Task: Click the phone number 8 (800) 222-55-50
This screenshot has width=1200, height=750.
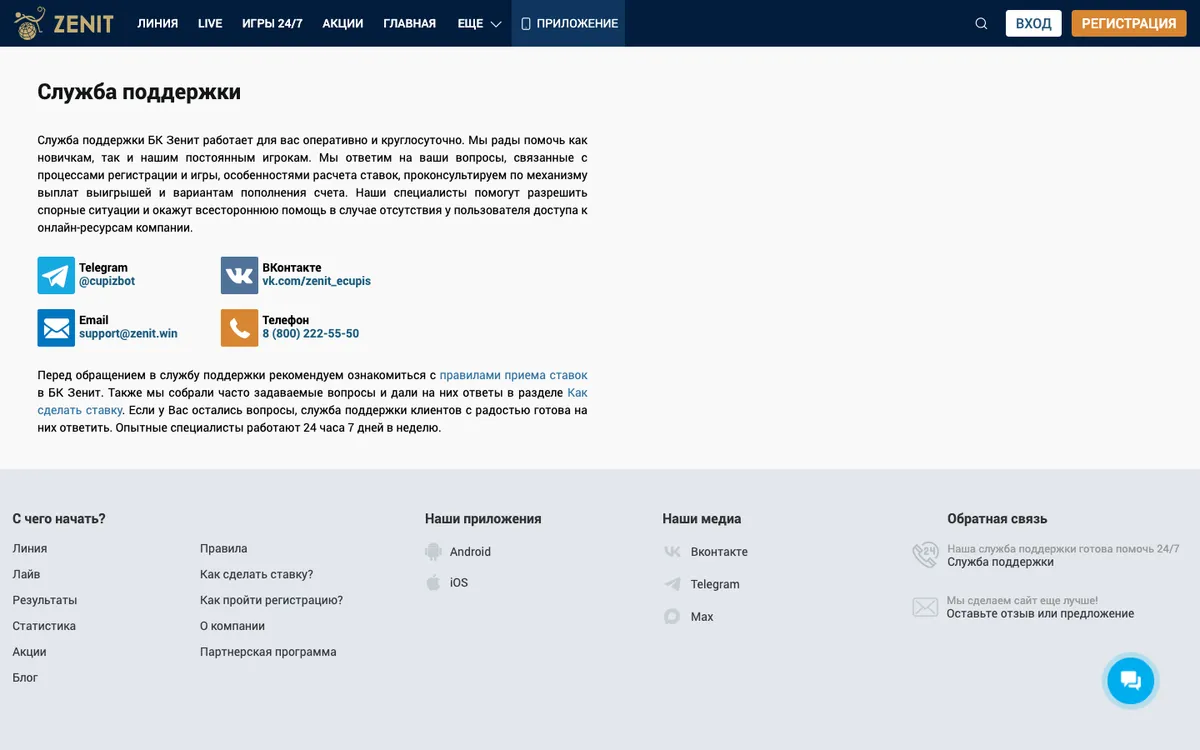Action: pyautogui.click(x=311, y=334)
